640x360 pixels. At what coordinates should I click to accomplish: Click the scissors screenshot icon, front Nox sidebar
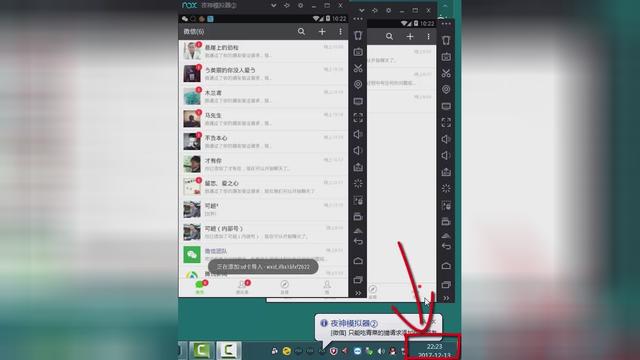click(358, 68)
